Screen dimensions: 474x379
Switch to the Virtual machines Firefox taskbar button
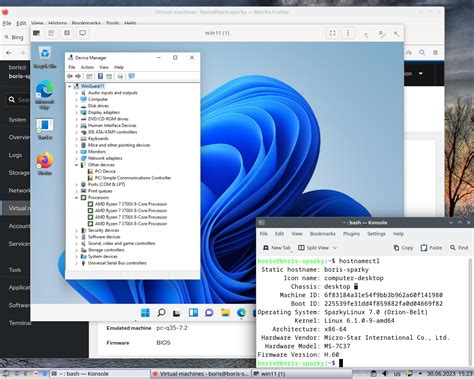click(200, 374)
